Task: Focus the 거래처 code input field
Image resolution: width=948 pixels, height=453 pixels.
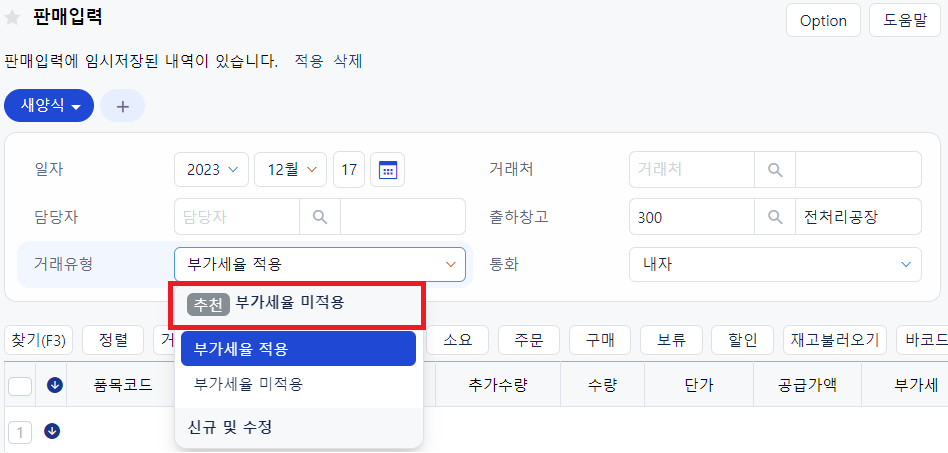Action: (692, 169)
